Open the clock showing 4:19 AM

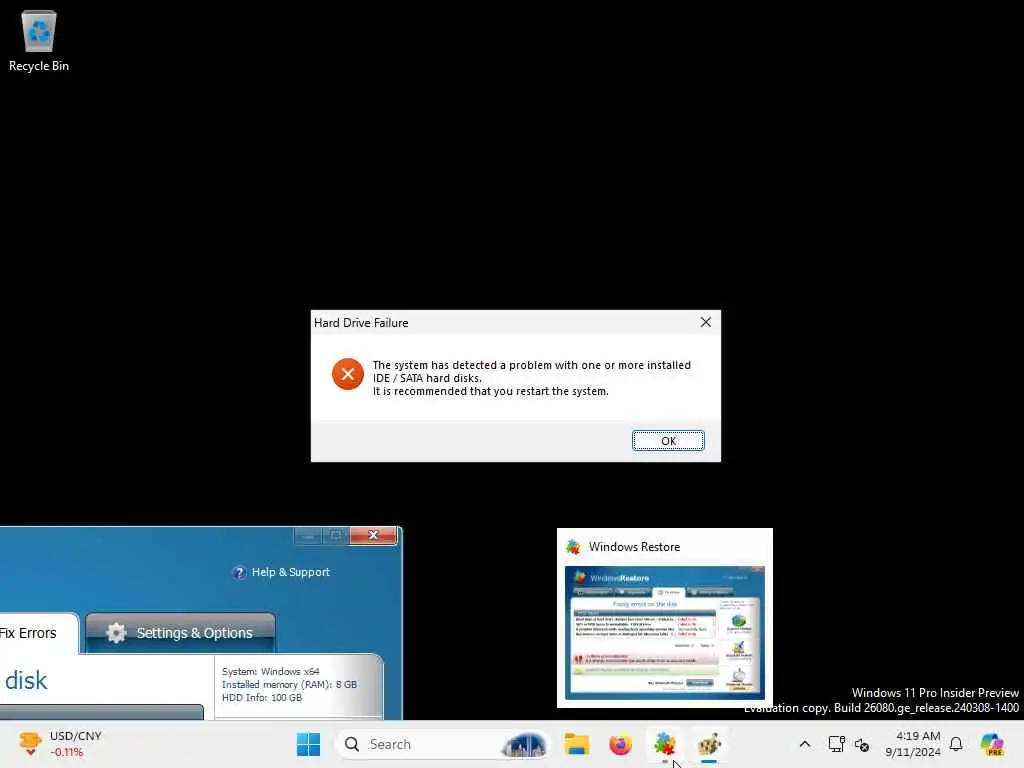click(x=913, y=744)
